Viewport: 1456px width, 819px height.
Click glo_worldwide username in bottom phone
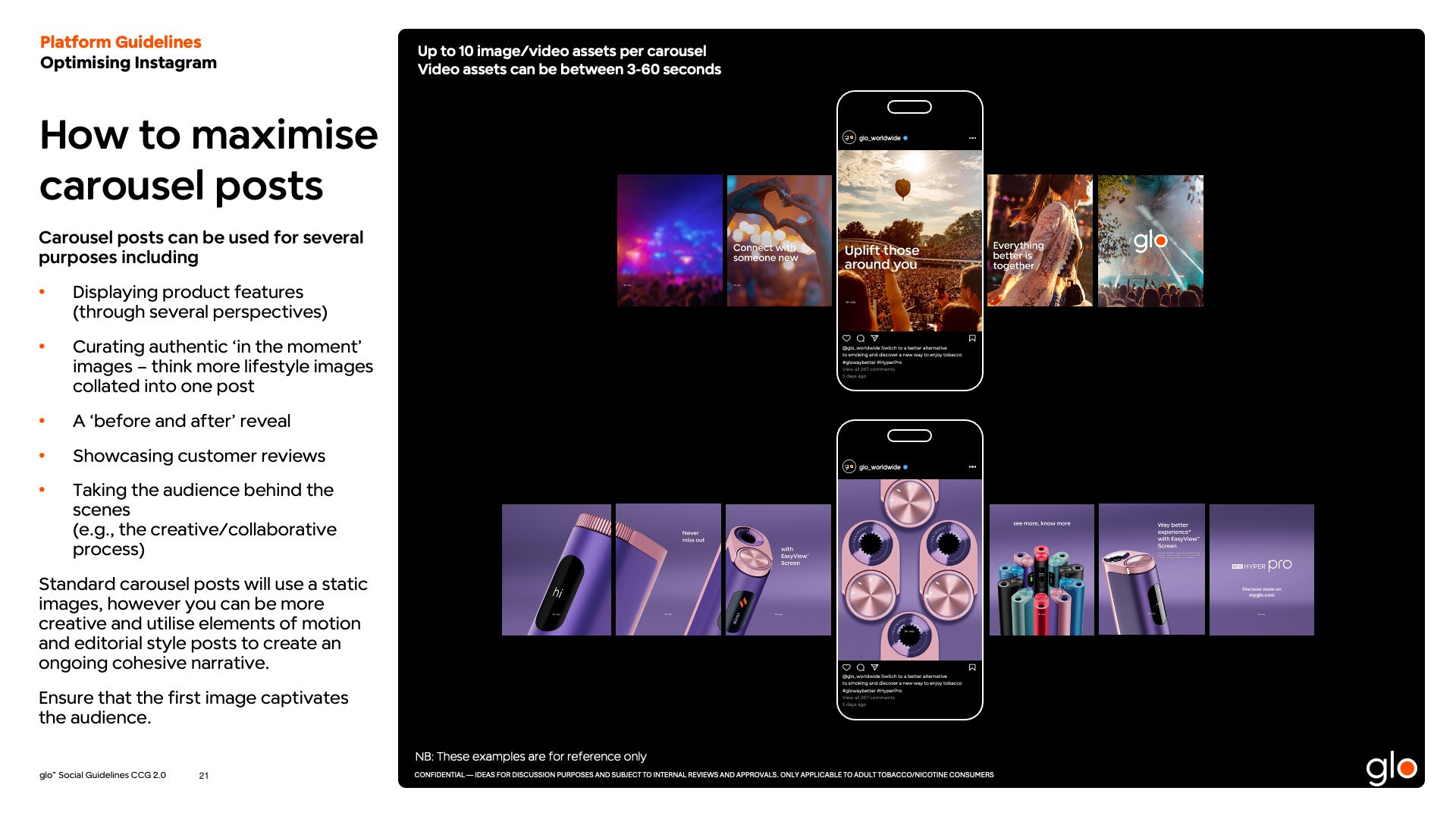pyautogui.click(x=880, y=467)
